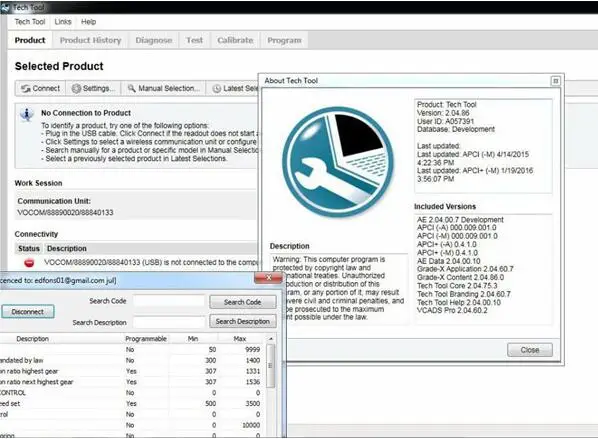Click the red VOCOM not-connected status icon
Screen dimensions: 598x439
pos(29,263)
